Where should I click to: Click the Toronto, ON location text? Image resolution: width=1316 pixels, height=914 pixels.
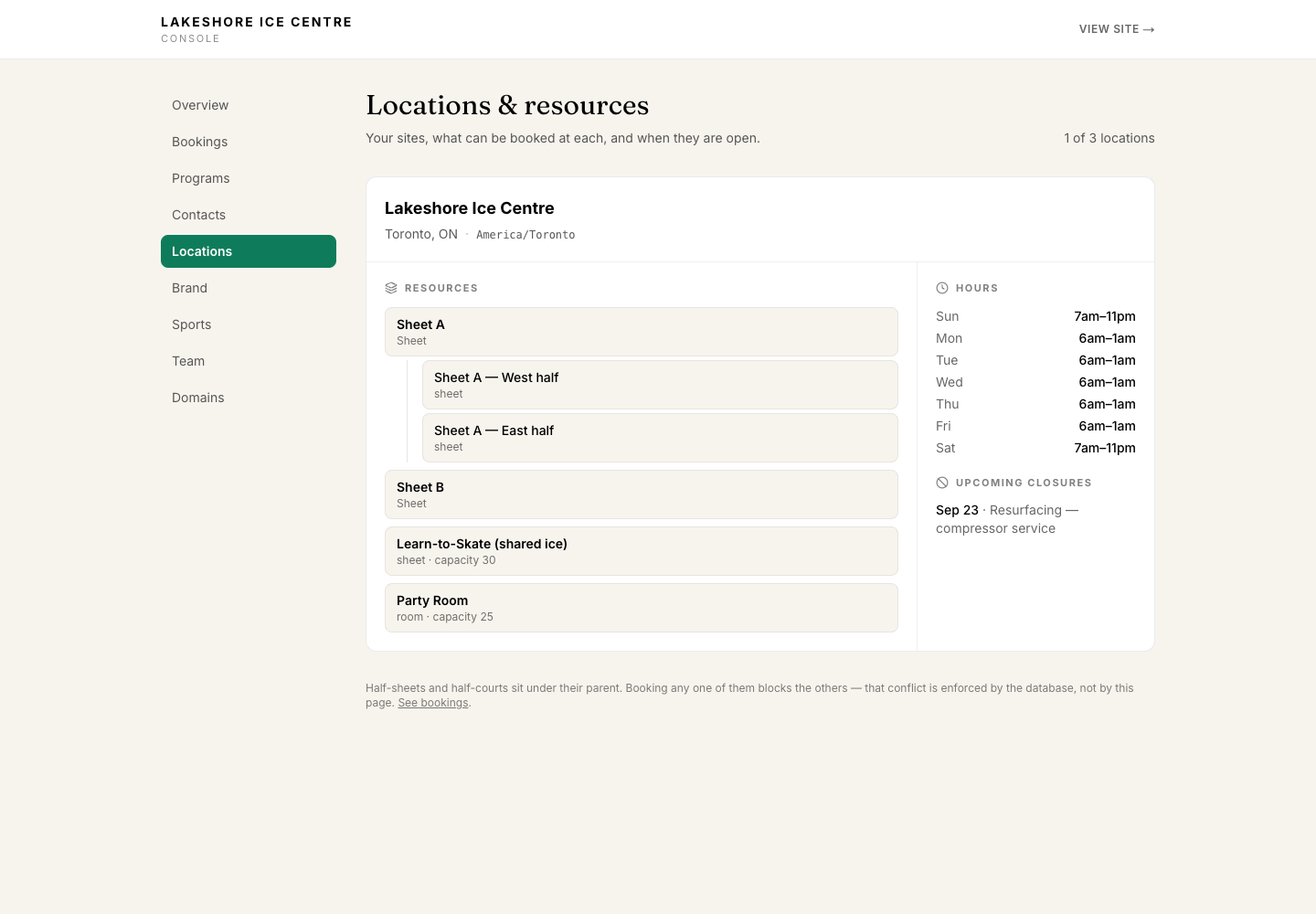point(421,234)
